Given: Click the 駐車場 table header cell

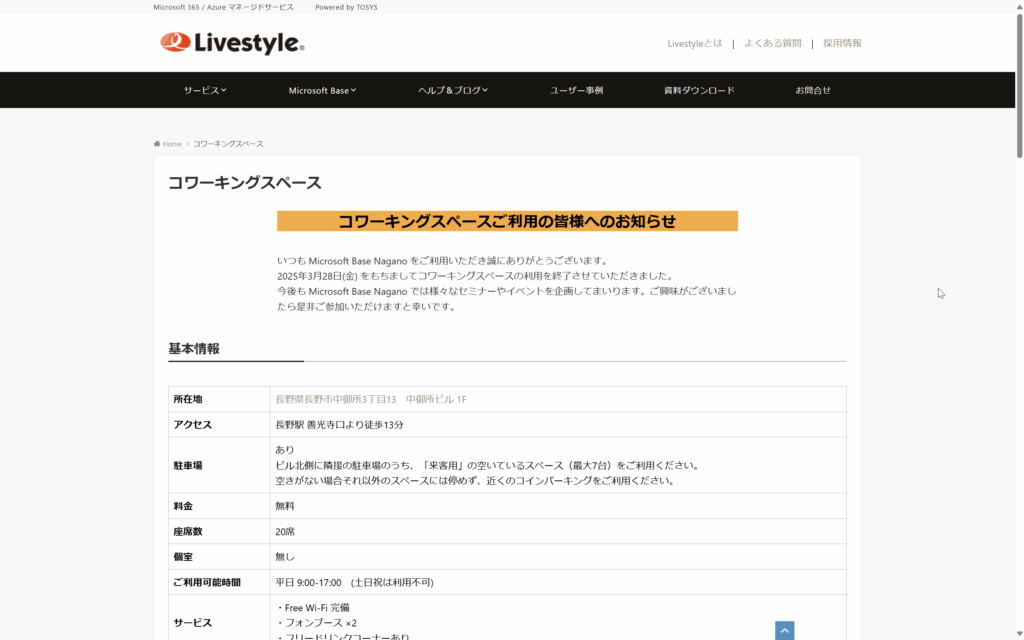Looking at the screenshot, I should point(219,465).
